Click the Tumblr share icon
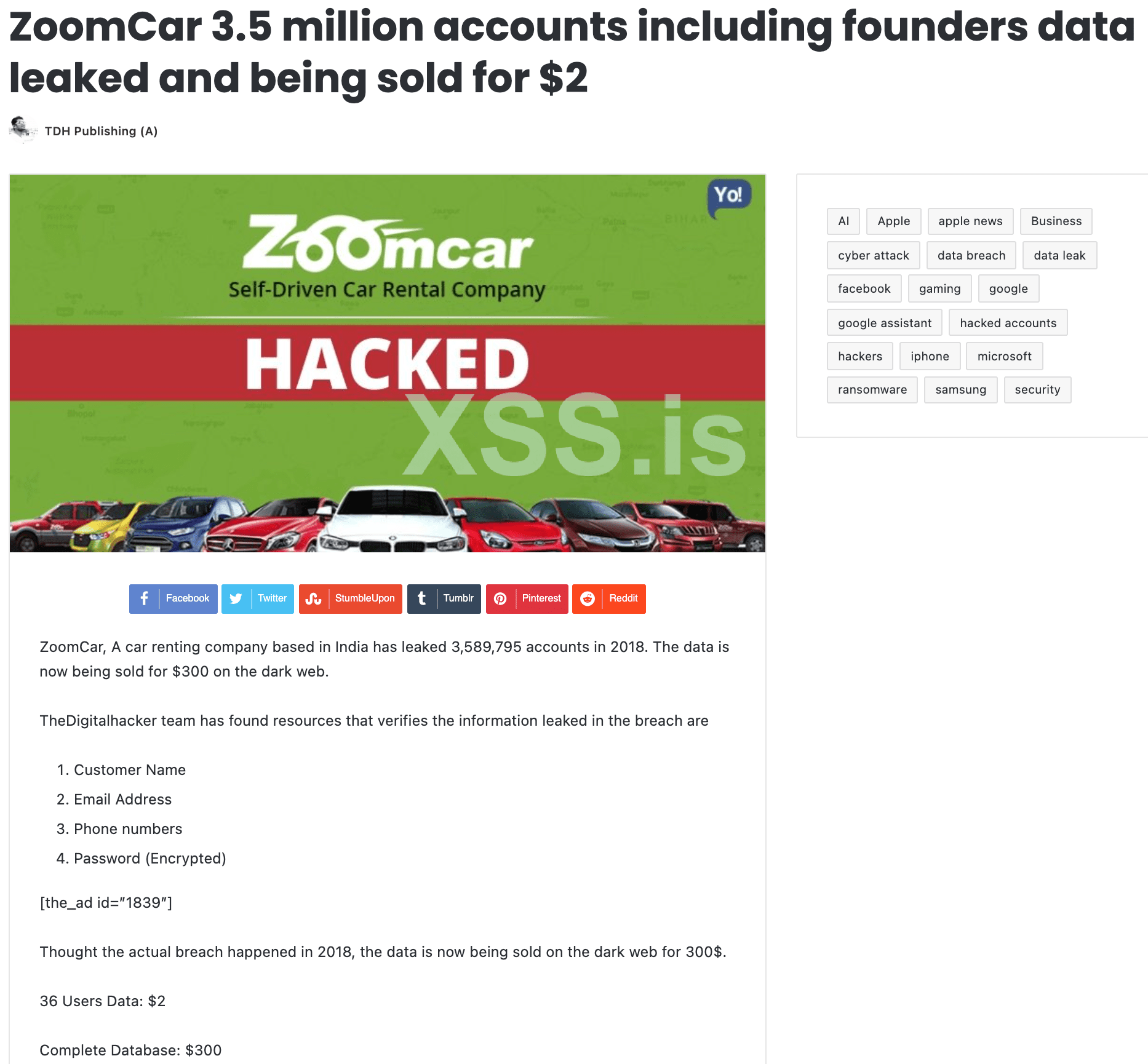The height and width of the screenshot is (1064, 1148). (x=422, y=598)
